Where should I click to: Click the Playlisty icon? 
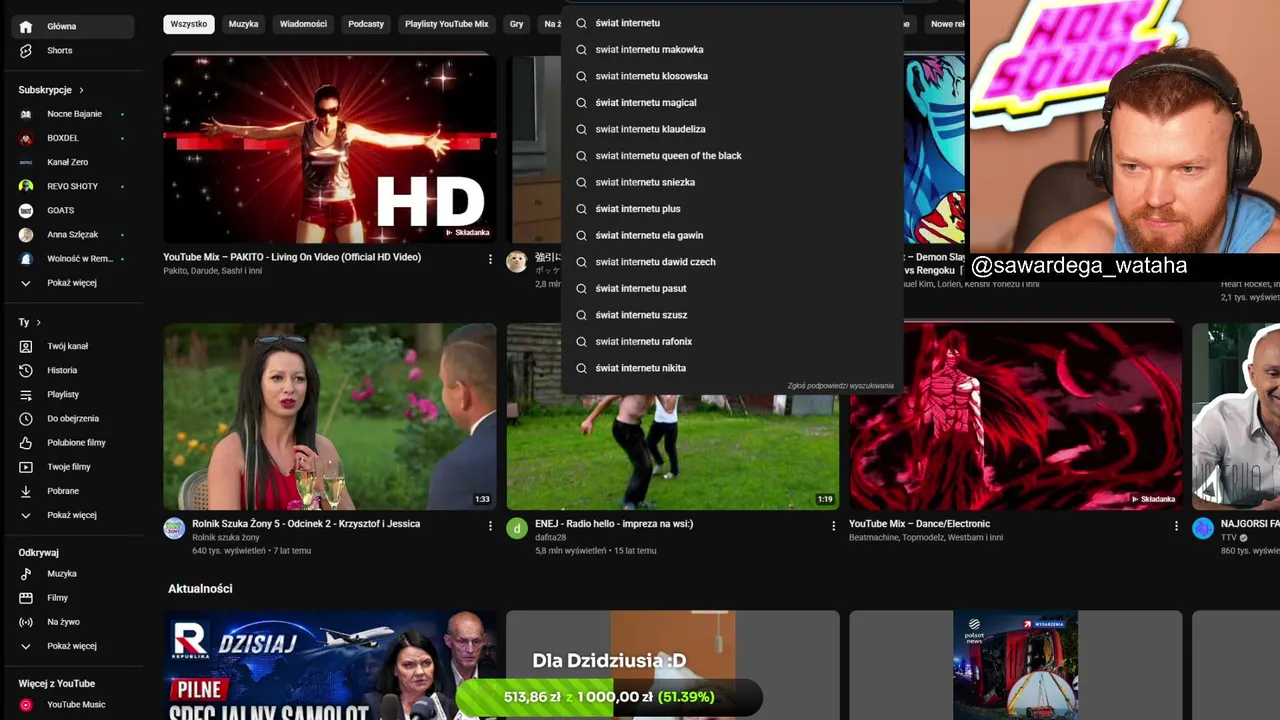tap(26, 395)
